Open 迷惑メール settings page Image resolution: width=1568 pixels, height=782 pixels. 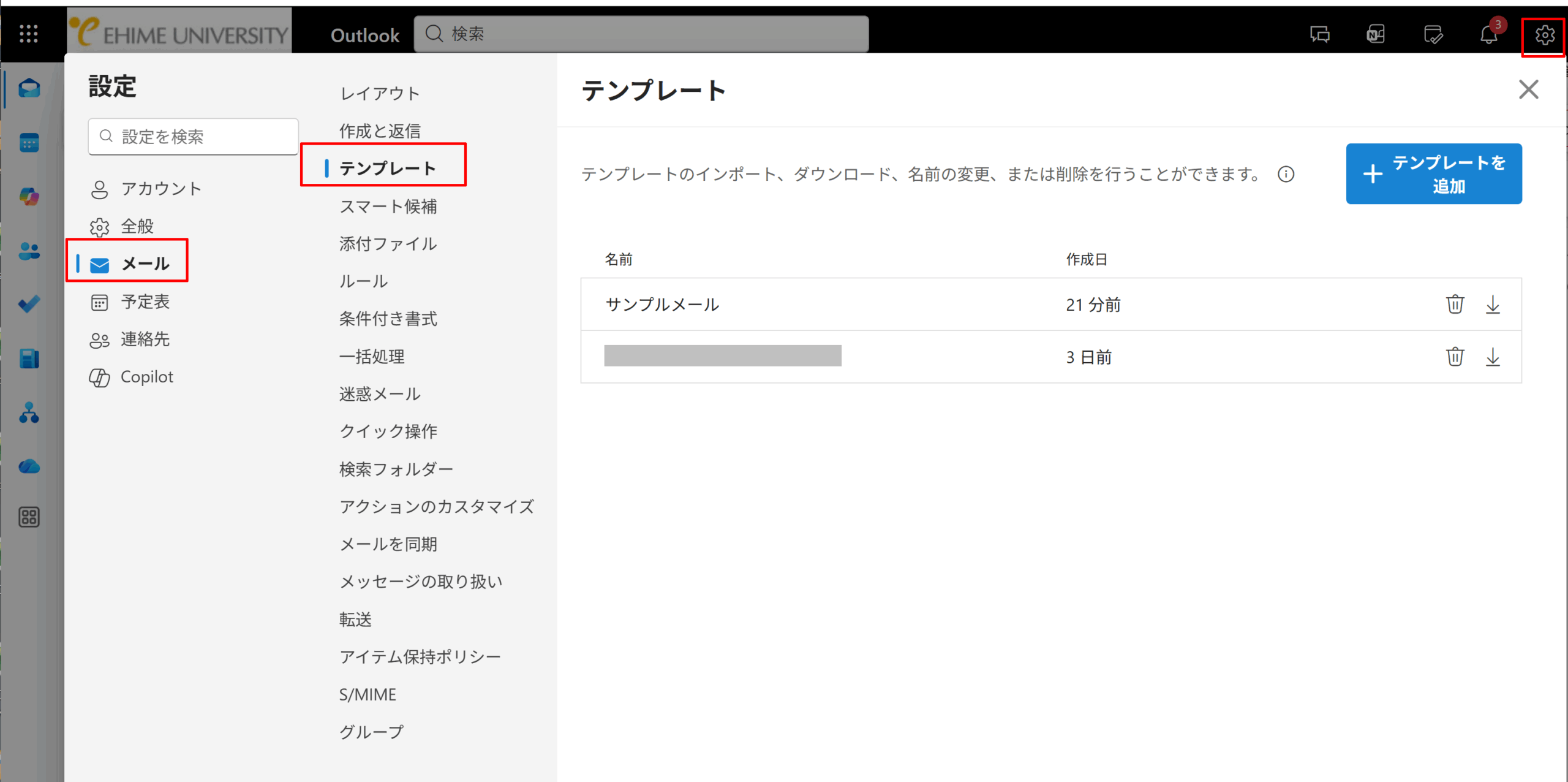[380, 394]
